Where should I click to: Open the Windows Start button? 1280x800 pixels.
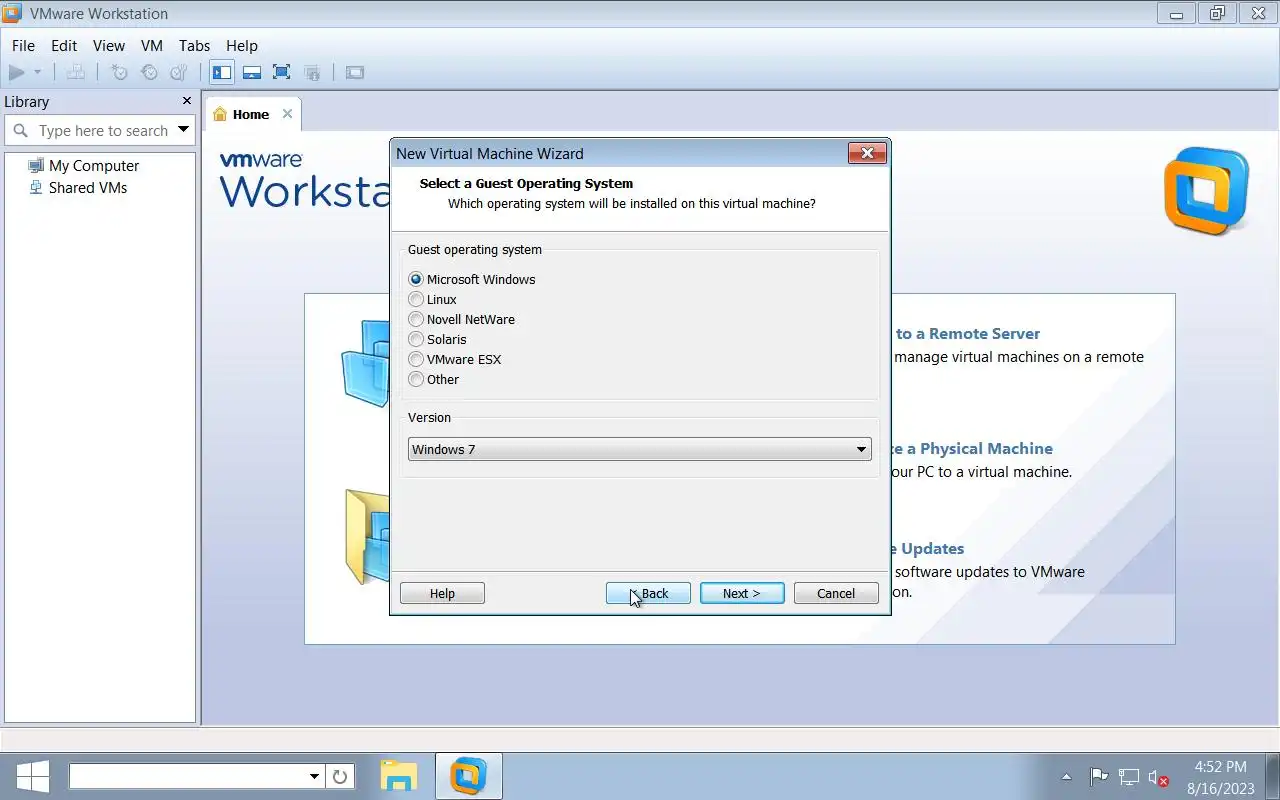coord(32,776)
